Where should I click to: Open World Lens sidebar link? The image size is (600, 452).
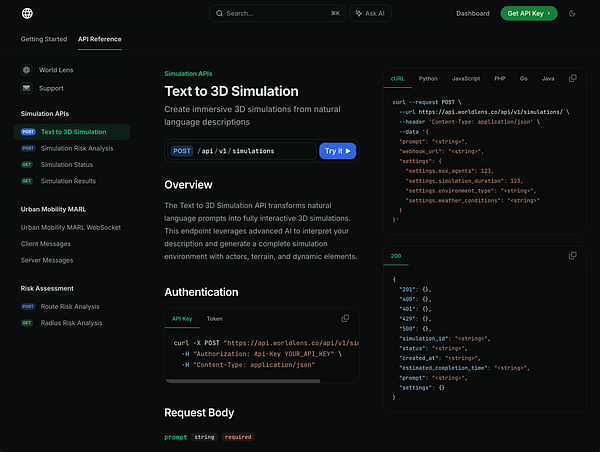pyautogui.click(x=56, y=70)
